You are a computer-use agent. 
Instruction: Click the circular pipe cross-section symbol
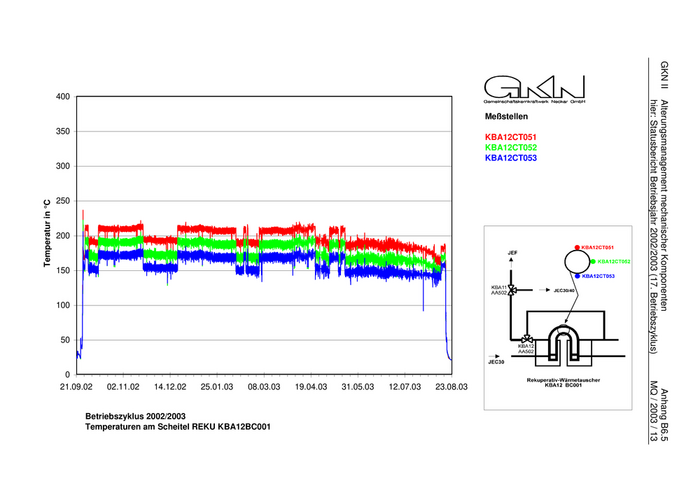[575, 261]
